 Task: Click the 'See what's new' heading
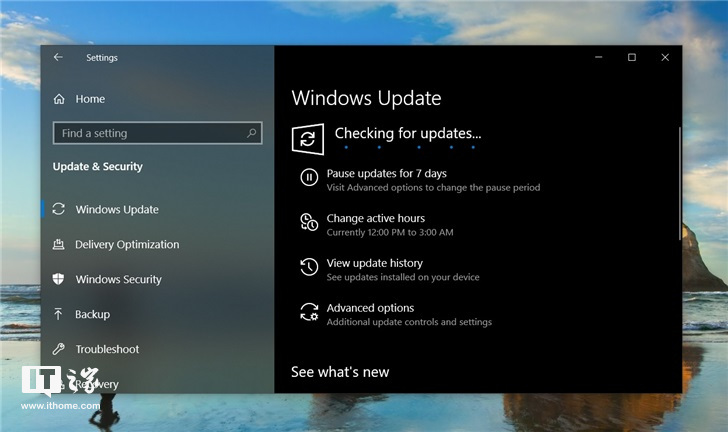(340, 372)
